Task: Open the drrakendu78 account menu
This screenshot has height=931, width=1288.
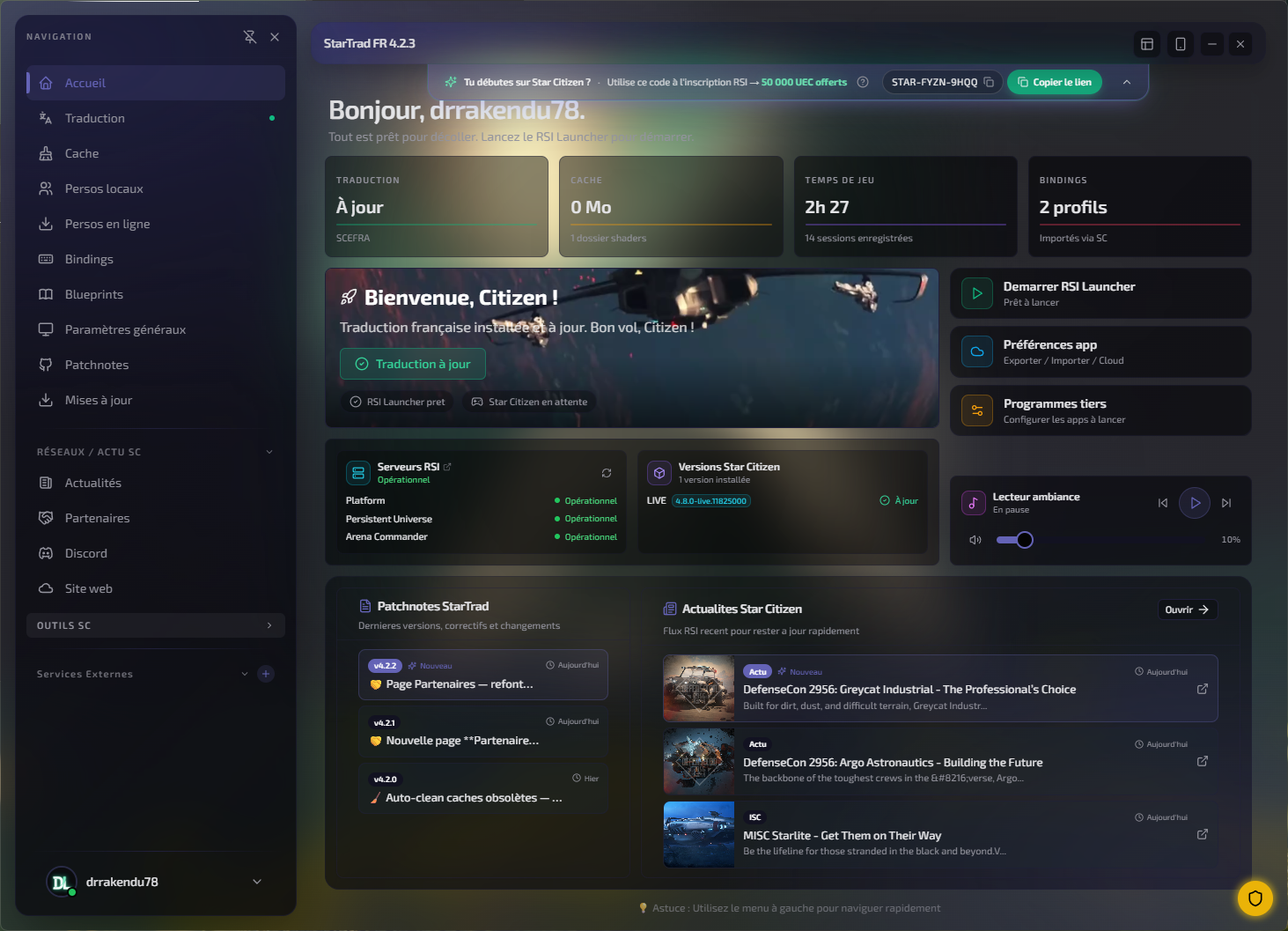Action: pyautogui.click(x=156, y=882)
